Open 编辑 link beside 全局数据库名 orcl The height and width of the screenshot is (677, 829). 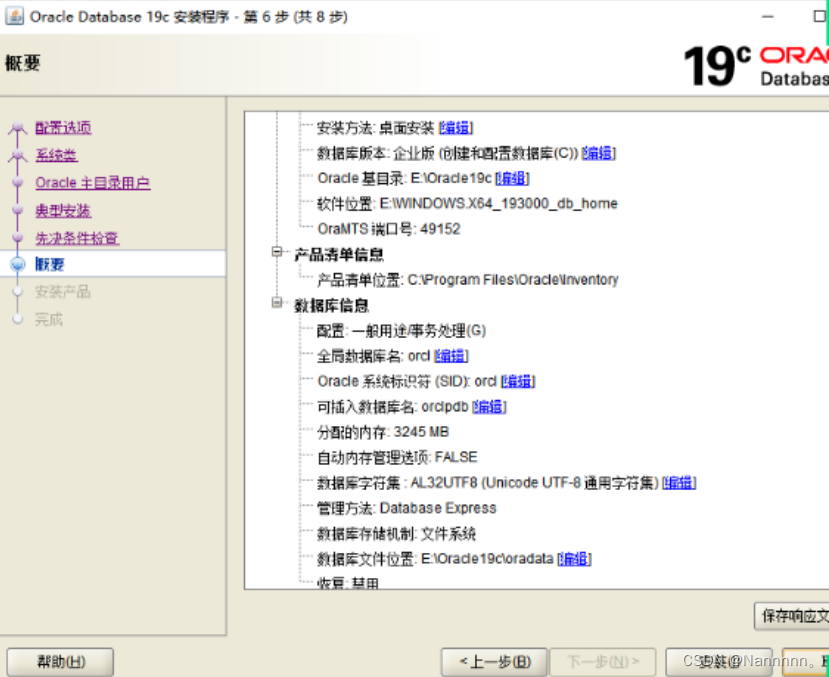(x=449, y=355)
